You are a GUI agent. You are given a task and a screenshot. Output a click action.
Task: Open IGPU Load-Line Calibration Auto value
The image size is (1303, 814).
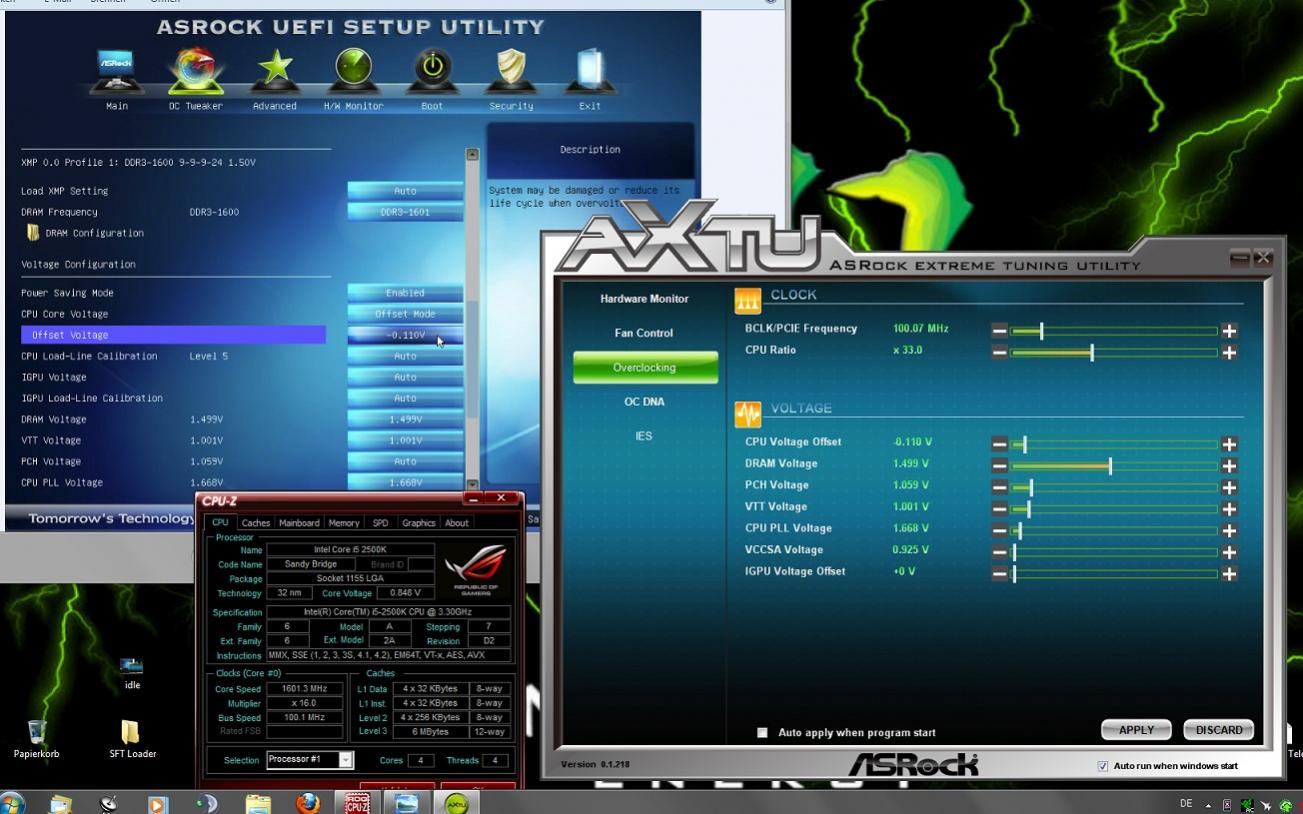405,398
